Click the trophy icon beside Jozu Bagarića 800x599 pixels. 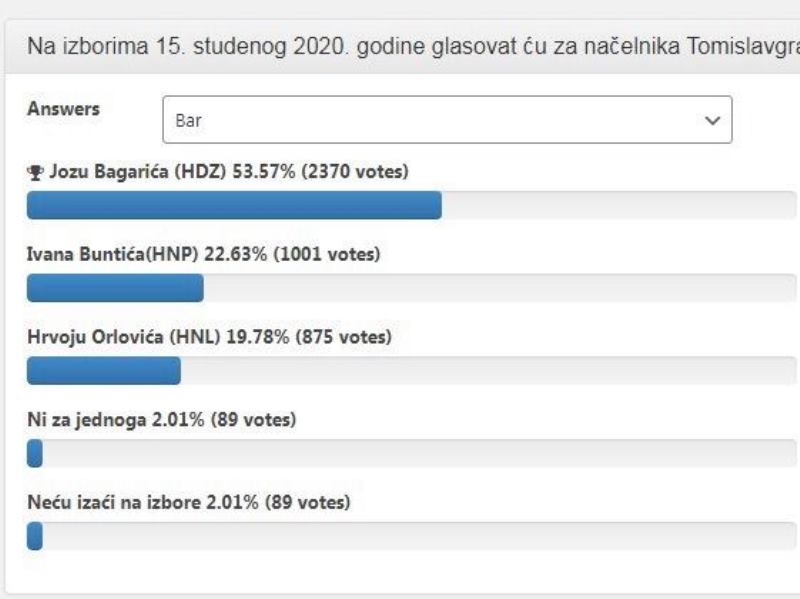coord(35,172)
